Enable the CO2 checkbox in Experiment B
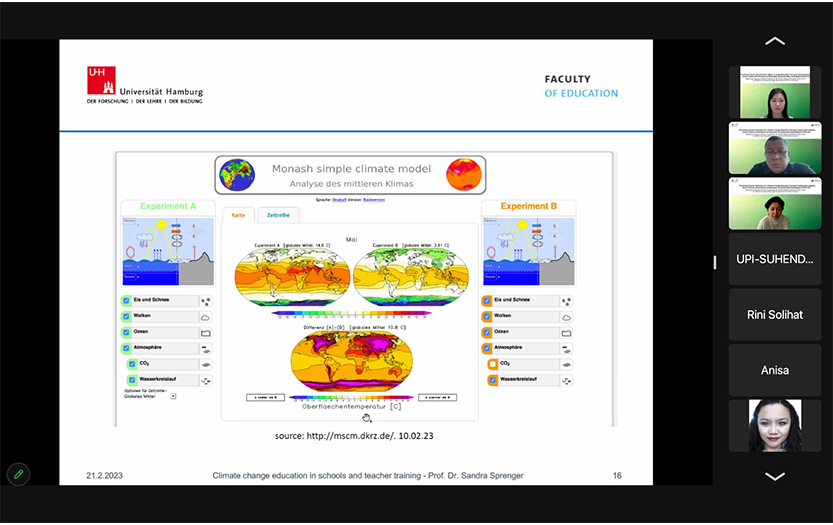 (493, 364)
